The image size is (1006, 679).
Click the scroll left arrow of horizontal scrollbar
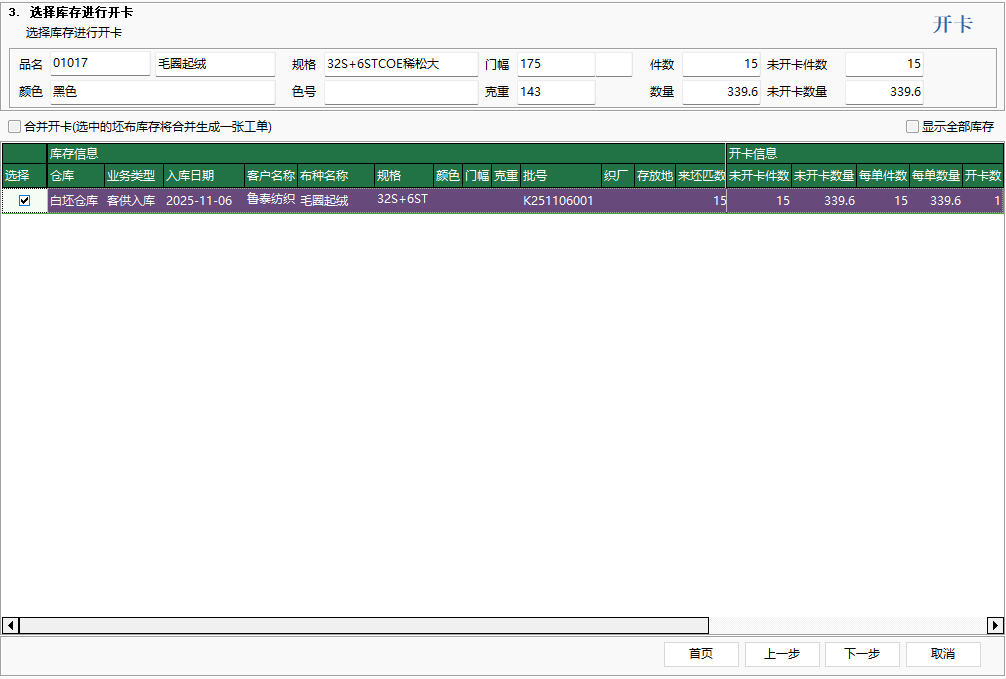coord(10,625)
